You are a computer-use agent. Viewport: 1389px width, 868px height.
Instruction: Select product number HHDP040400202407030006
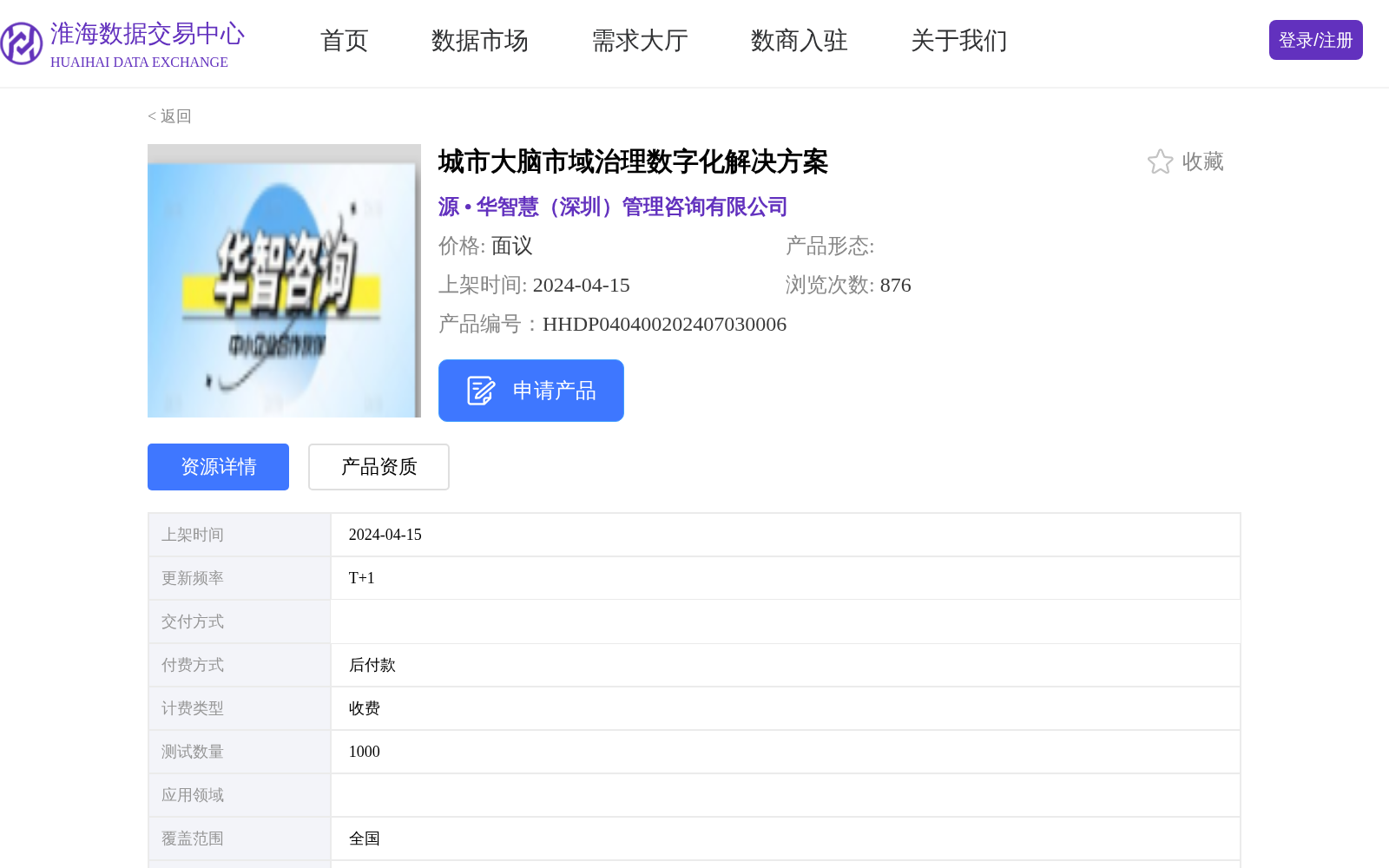point(664,325)
